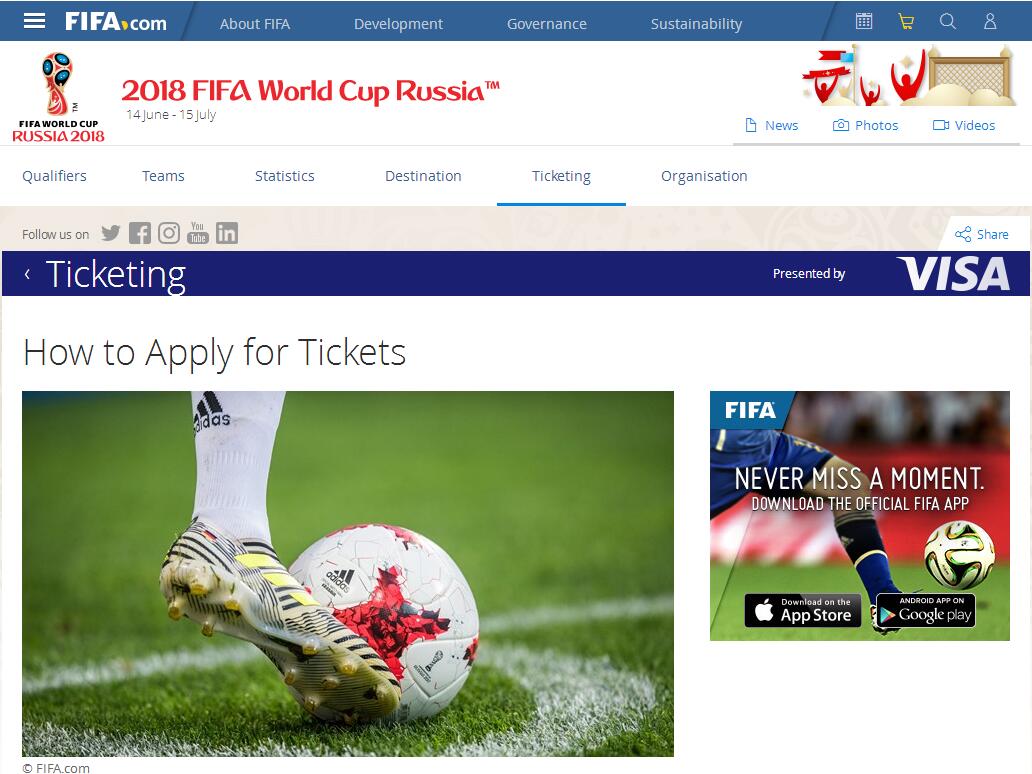
Task: Open the Statistics menu item
Action: point(284,176)
